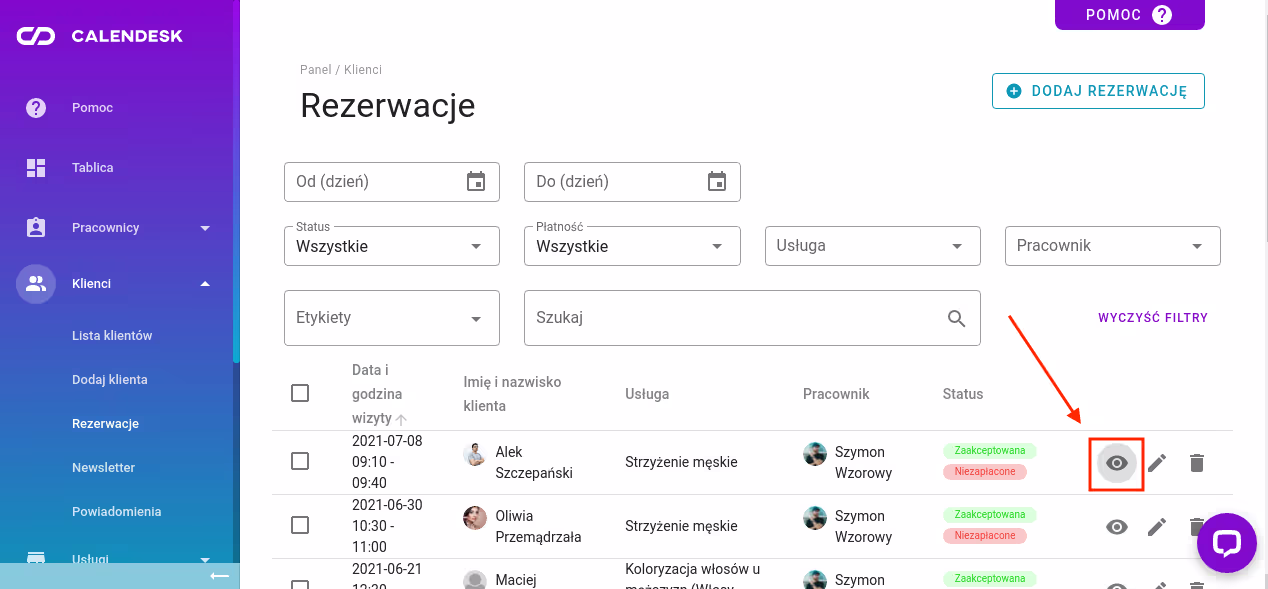
Task: Open the Status filter dropdown
Action: click(391, 245)
